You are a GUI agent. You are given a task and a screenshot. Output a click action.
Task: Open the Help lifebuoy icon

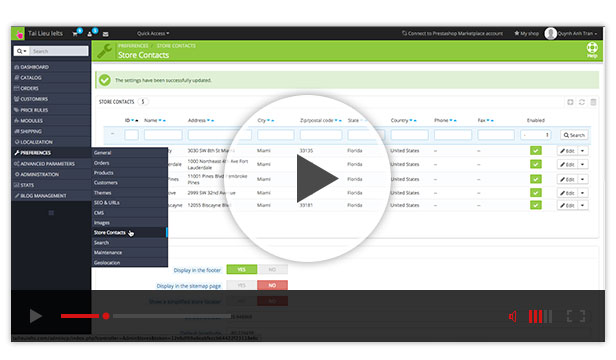coord(592,50)
